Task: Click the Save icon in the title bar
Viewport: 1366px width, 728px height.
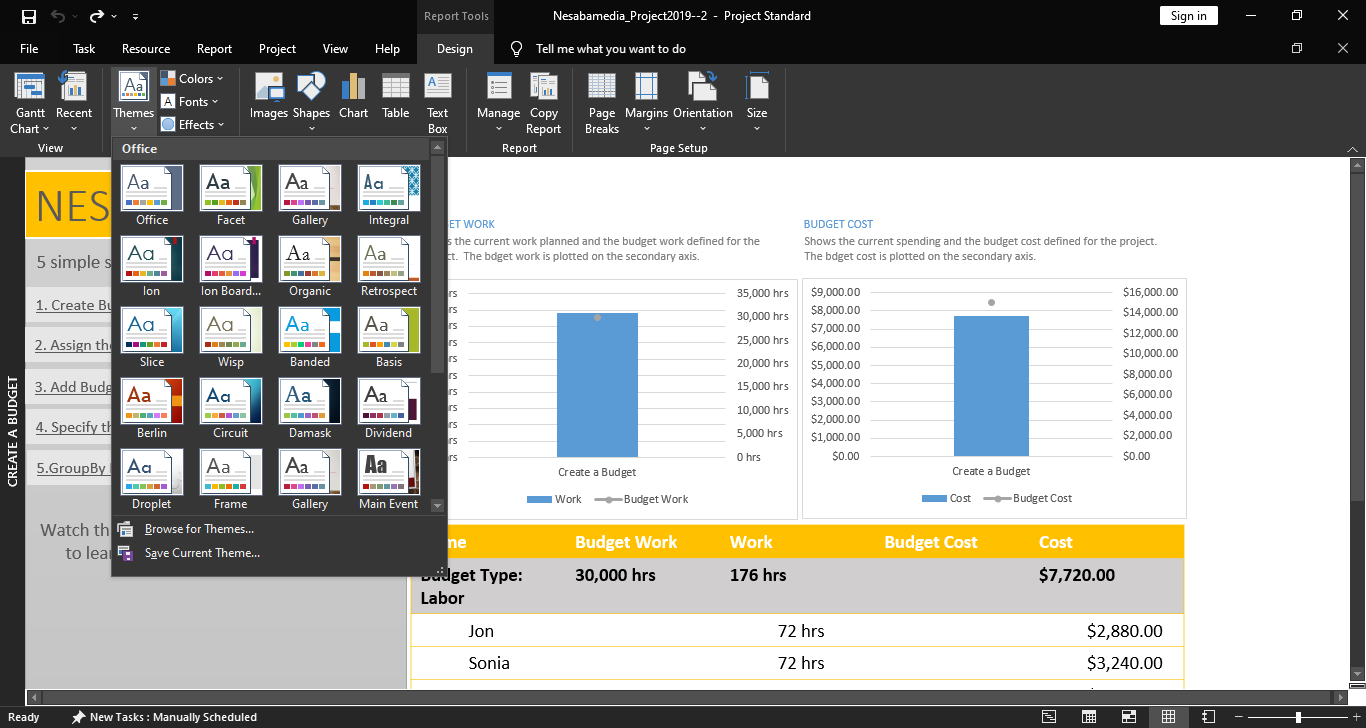Action: pyautogui.click(x=29, y=16)
